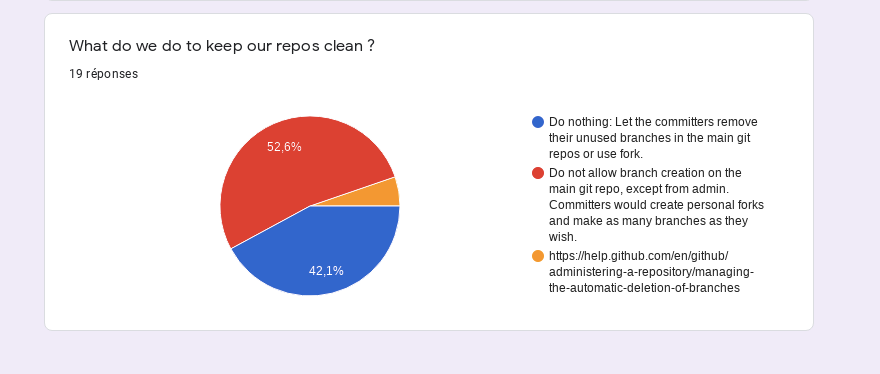Click 'Committers would create personal forks' line
The height and width of the screenshot is (374, 880).
pos(657,204)
